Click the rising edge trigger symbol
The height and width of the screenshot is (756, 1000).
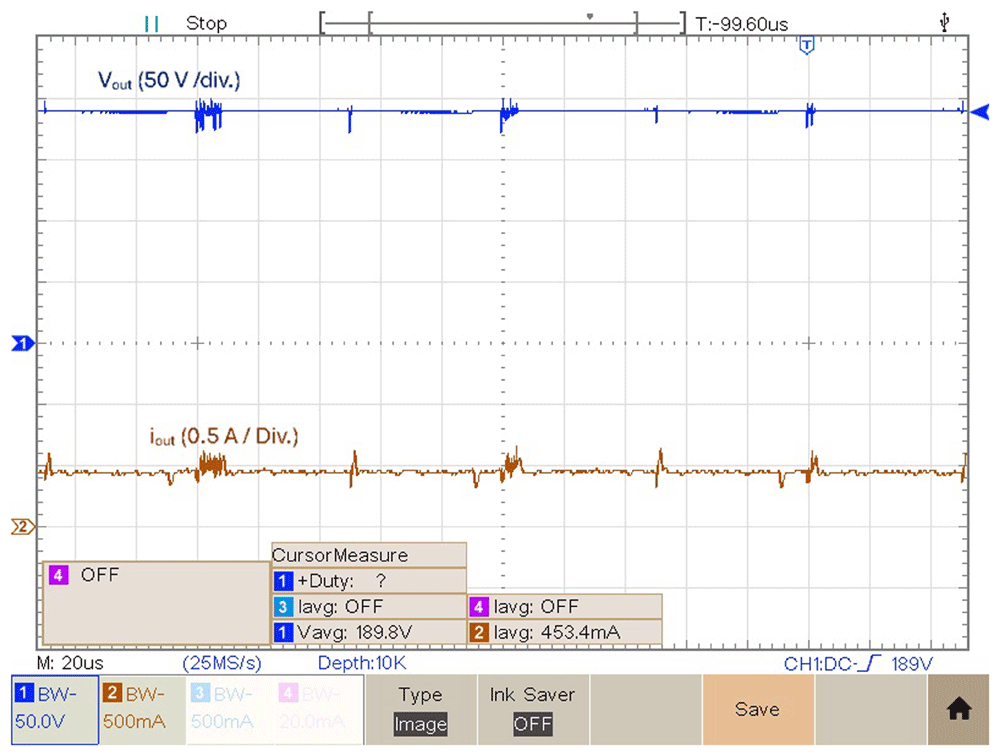[870, 664]
